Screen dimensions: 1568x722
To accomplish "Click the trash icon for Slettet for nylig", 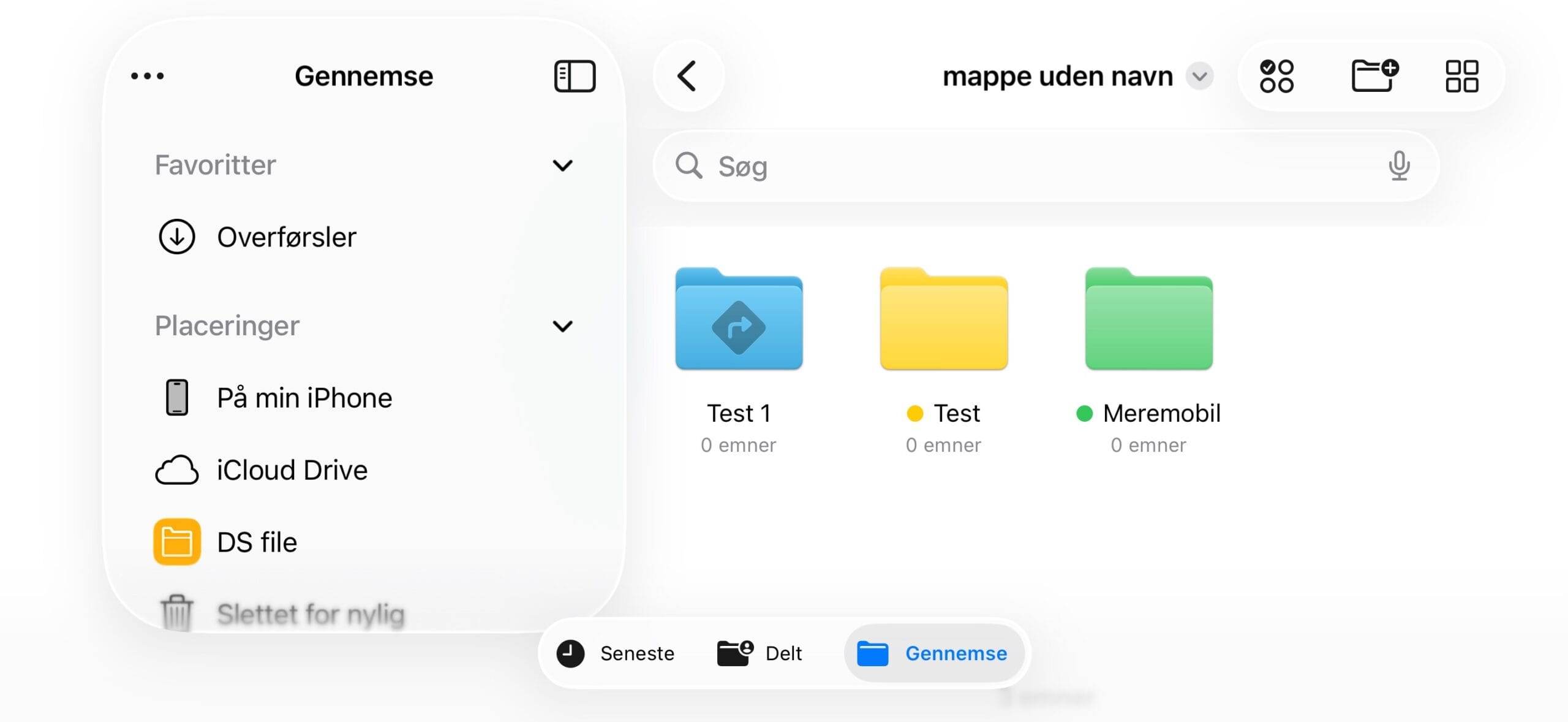I will 176,612.
